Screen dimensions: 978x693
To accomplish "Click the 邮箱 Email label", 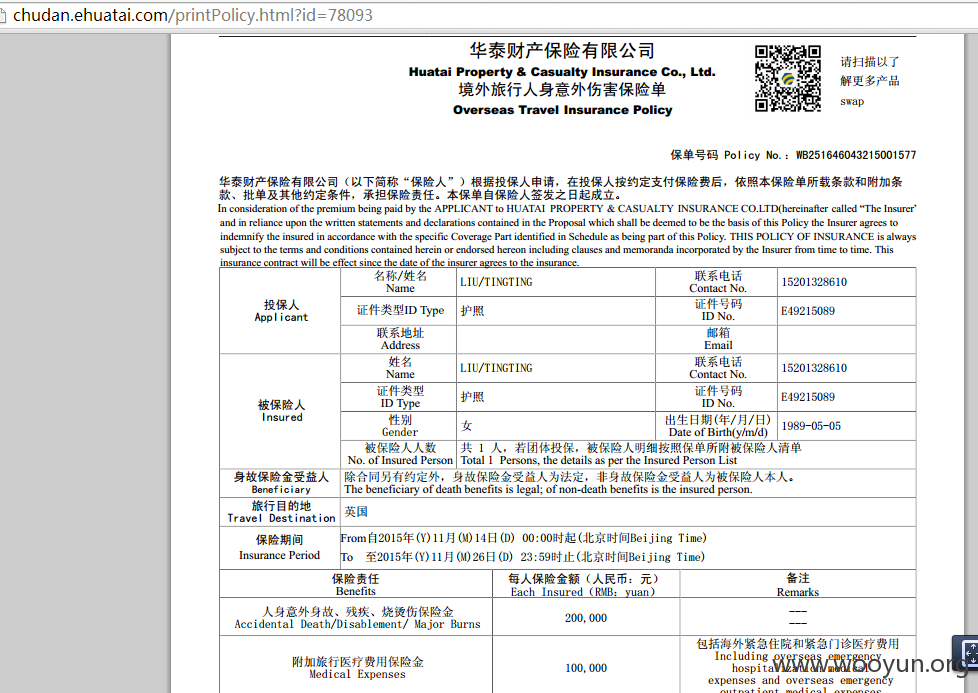I will (x=718, y=339).
